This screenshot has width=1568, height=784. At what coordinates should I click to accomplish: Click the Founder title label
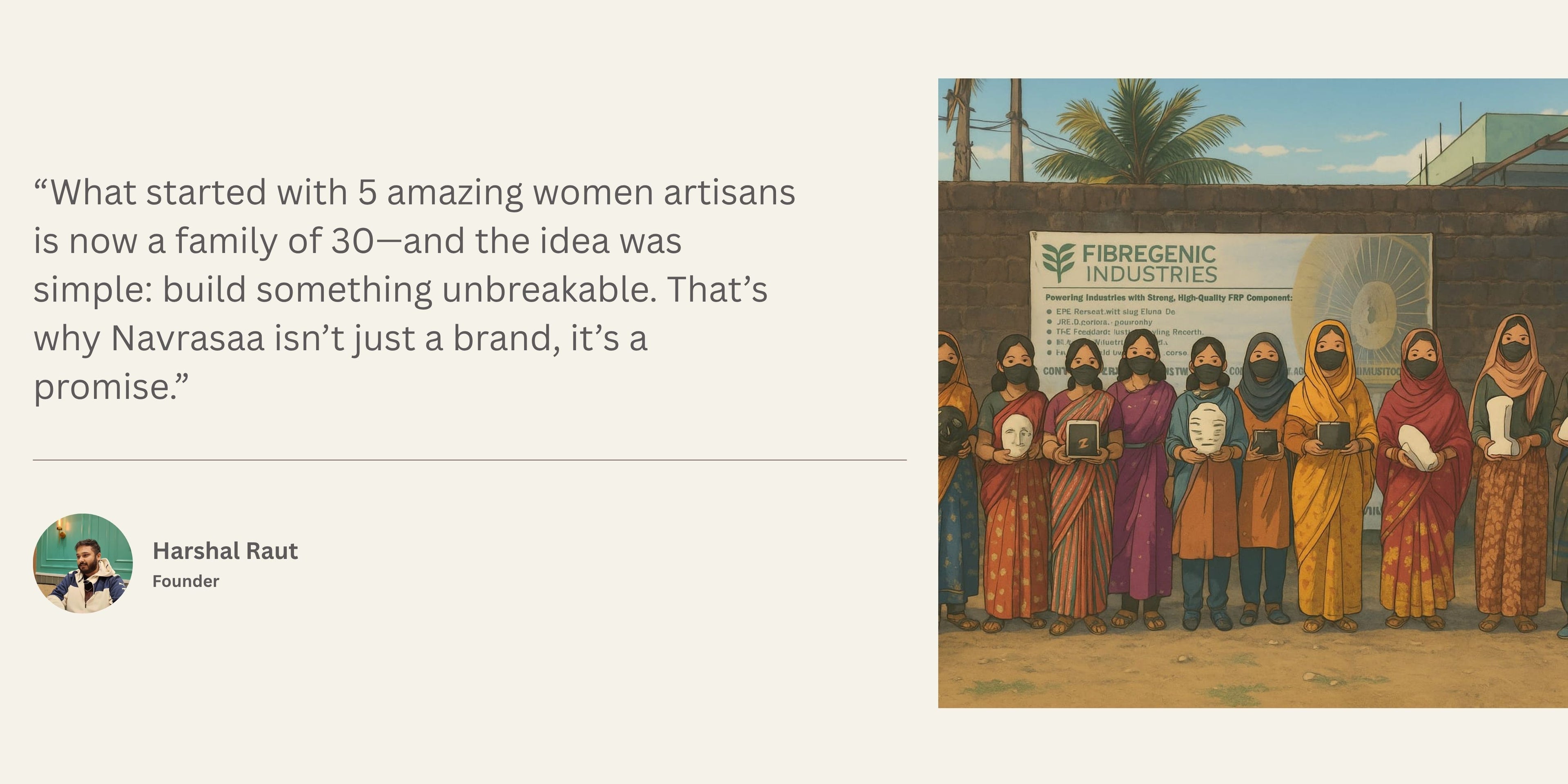coord(186,581)
